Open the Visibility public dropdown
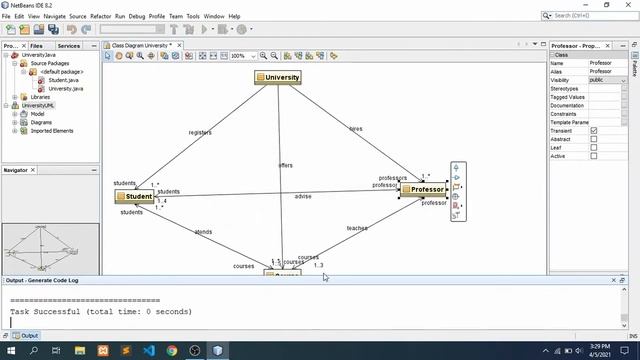Viewport: 640px width, 360px height. point(608,80)
